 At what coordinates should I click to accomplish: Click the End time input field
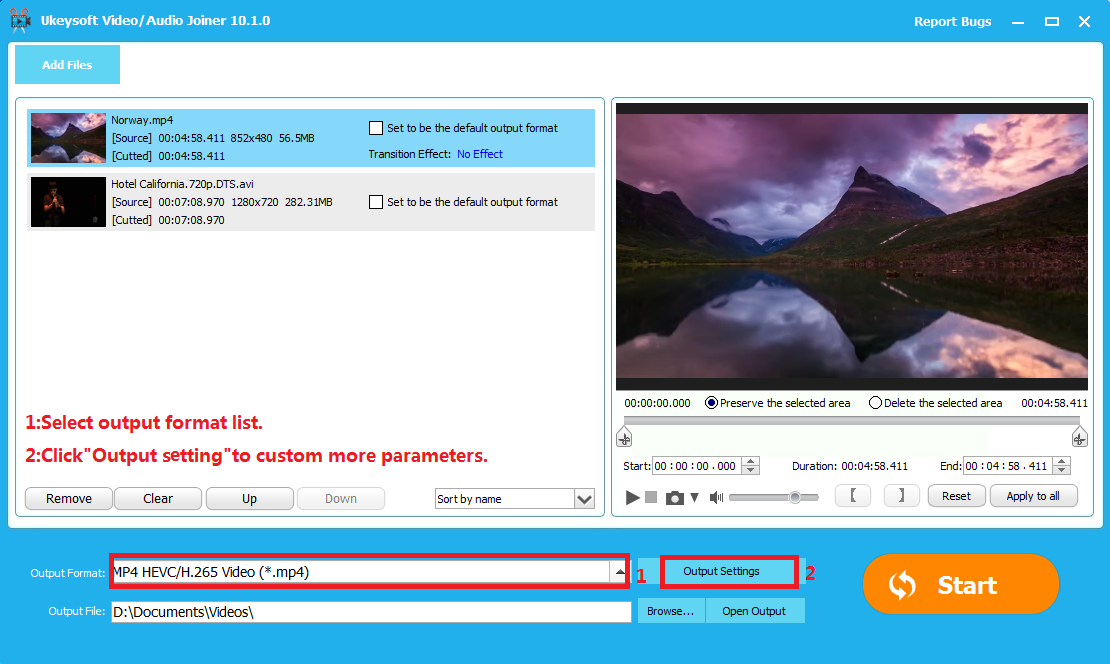pyautogui.click(x=1007, y=466)
